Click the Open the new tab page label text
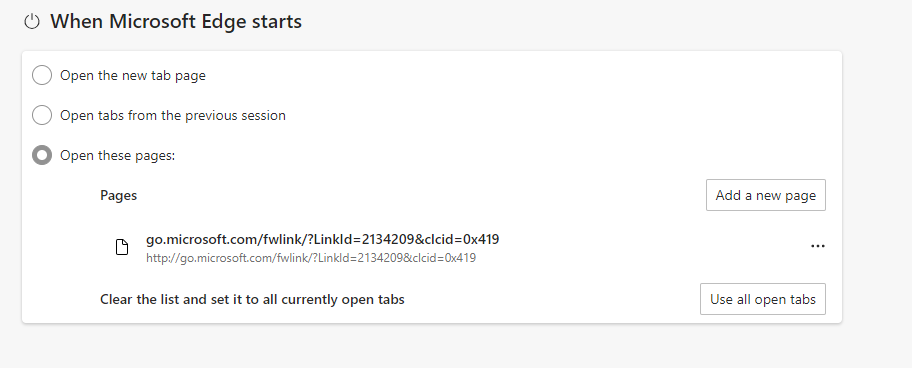This screenshot has width=912, height=368. (x=133, y=76)
